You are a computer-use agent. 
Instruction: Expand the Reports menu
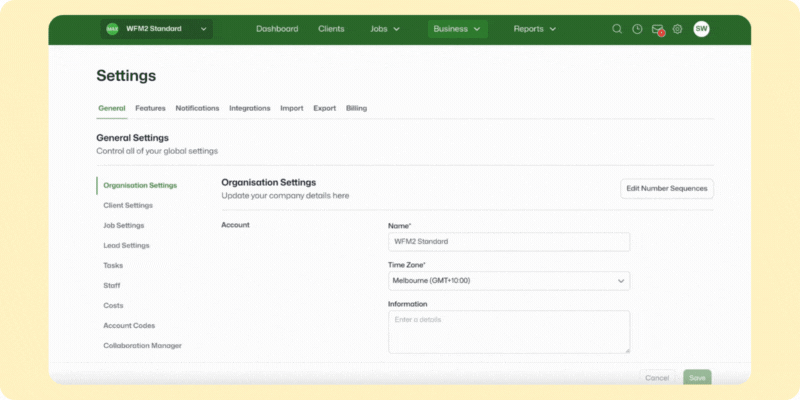535,29
